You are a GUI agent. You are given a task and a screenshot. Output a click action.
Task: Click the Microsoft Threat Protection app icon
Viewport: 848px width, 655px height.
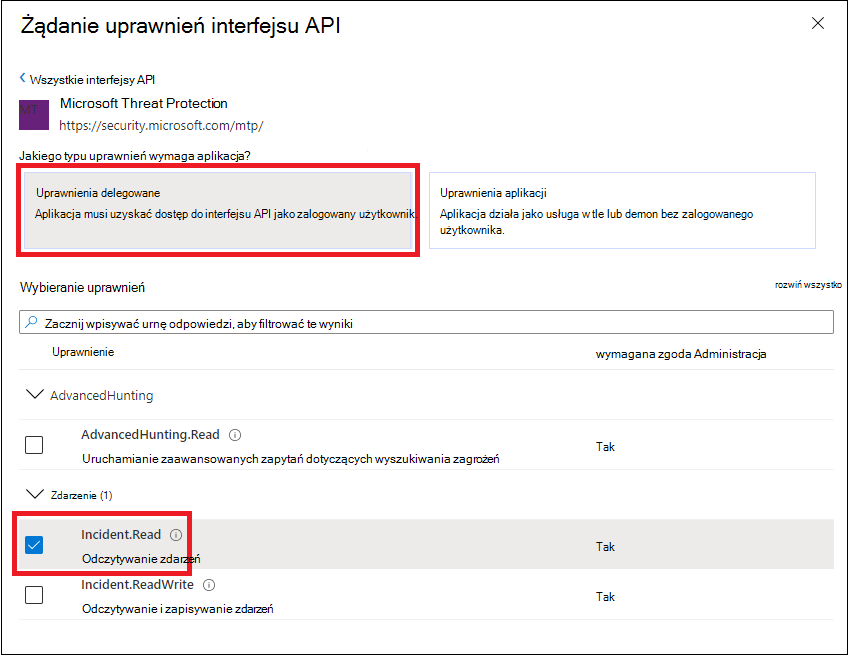point(34,115)
